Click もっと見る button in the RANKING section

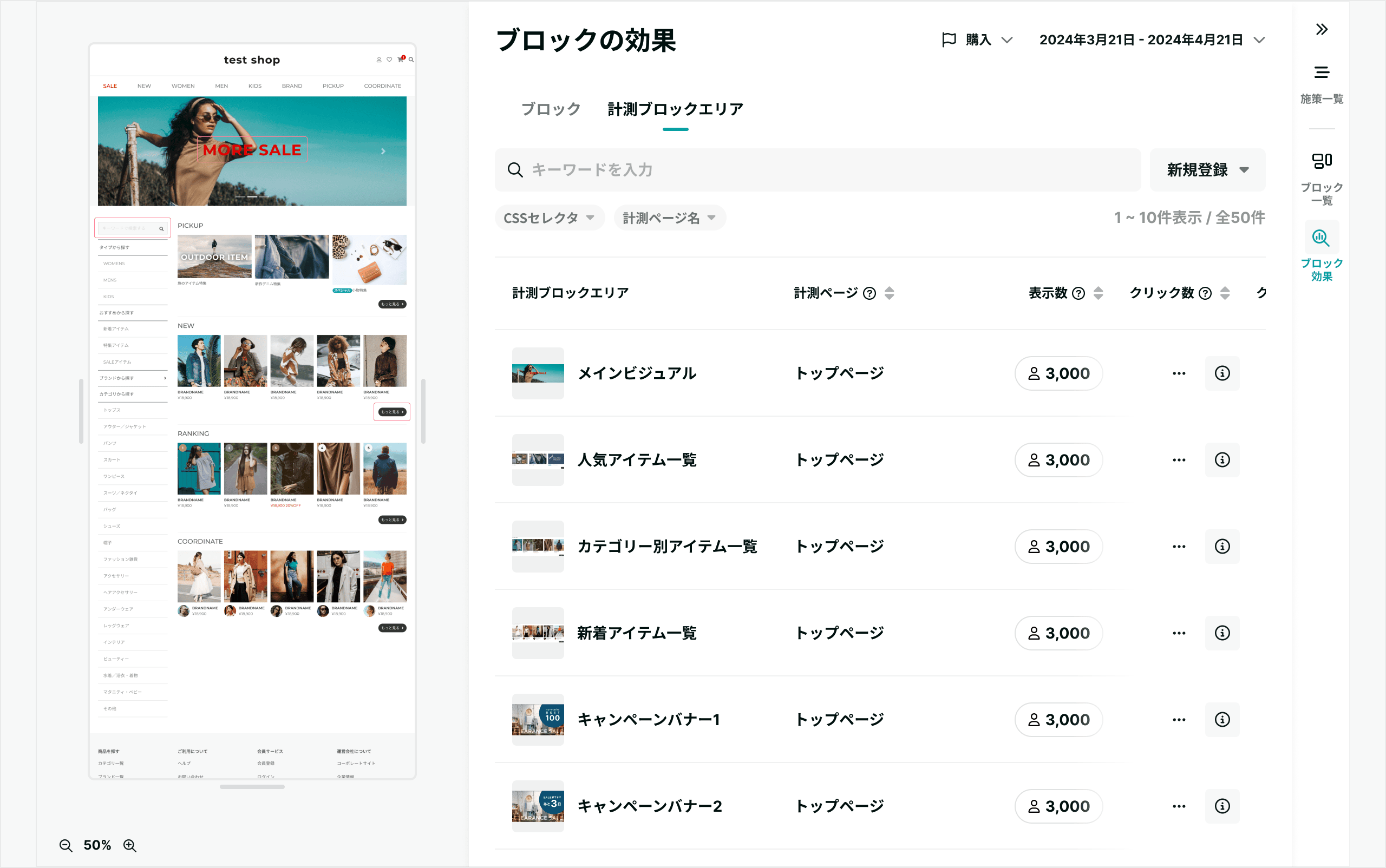point(393,520)
